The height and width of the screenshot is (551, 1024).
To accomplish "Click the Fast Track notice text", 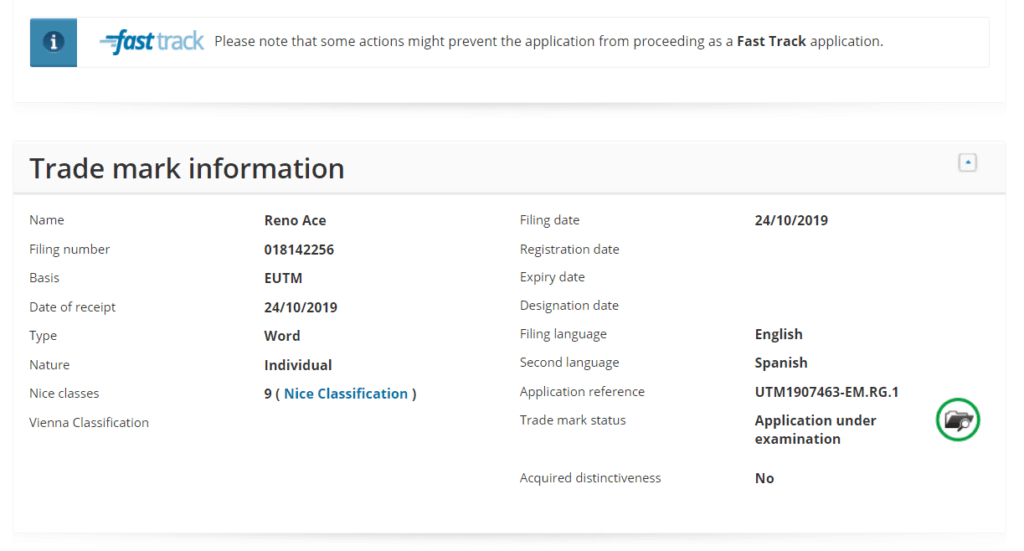I will point(549,42).
